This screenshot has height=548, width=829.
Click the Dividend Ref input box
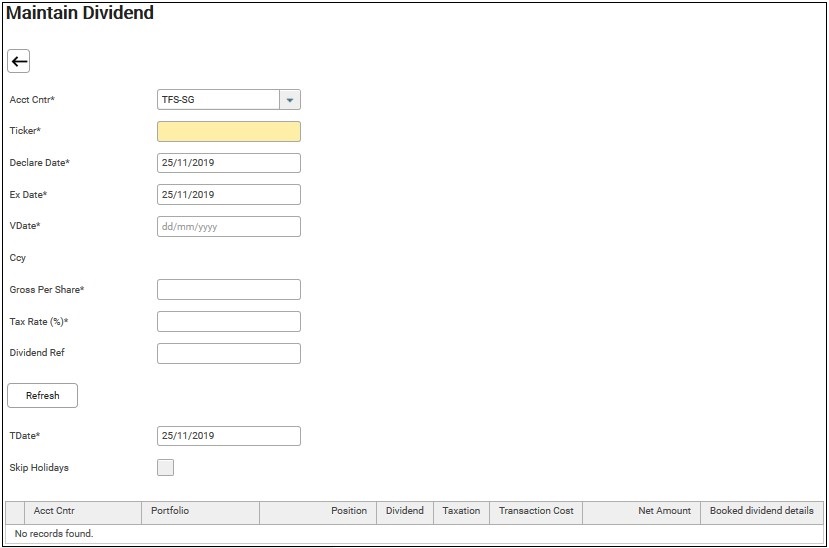tap(229, 353)
